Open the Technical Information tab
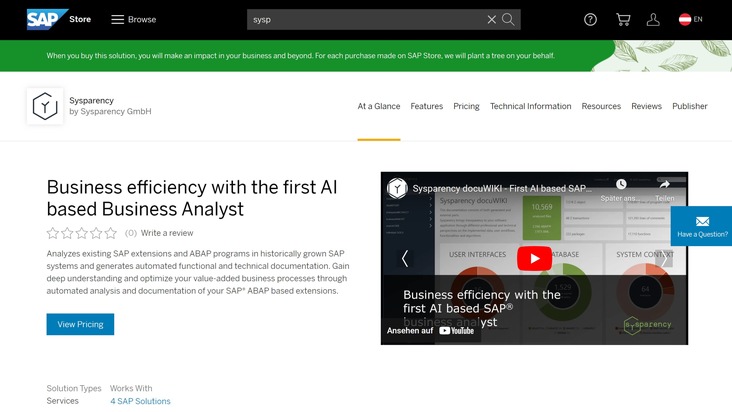Screen dimensions: 732x412 click(530, 106)
